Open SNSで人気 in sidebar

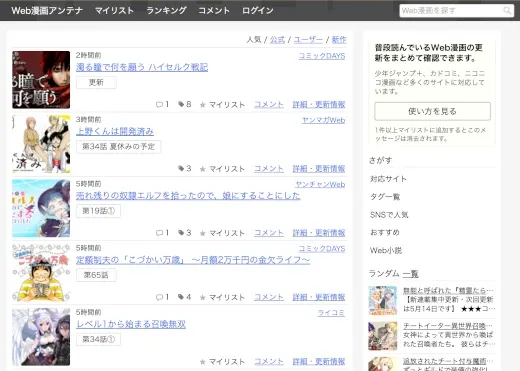pyautogui.click(x=389, y=215)
